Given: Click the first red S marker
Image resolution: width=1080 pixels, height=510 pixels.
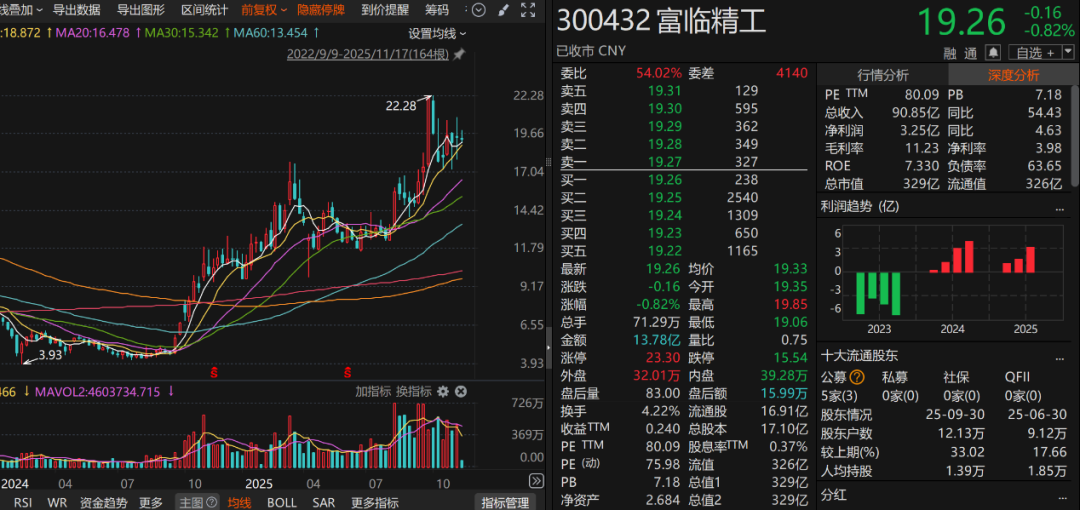Looking at the screenshot, I should click(x=214, y=373).
